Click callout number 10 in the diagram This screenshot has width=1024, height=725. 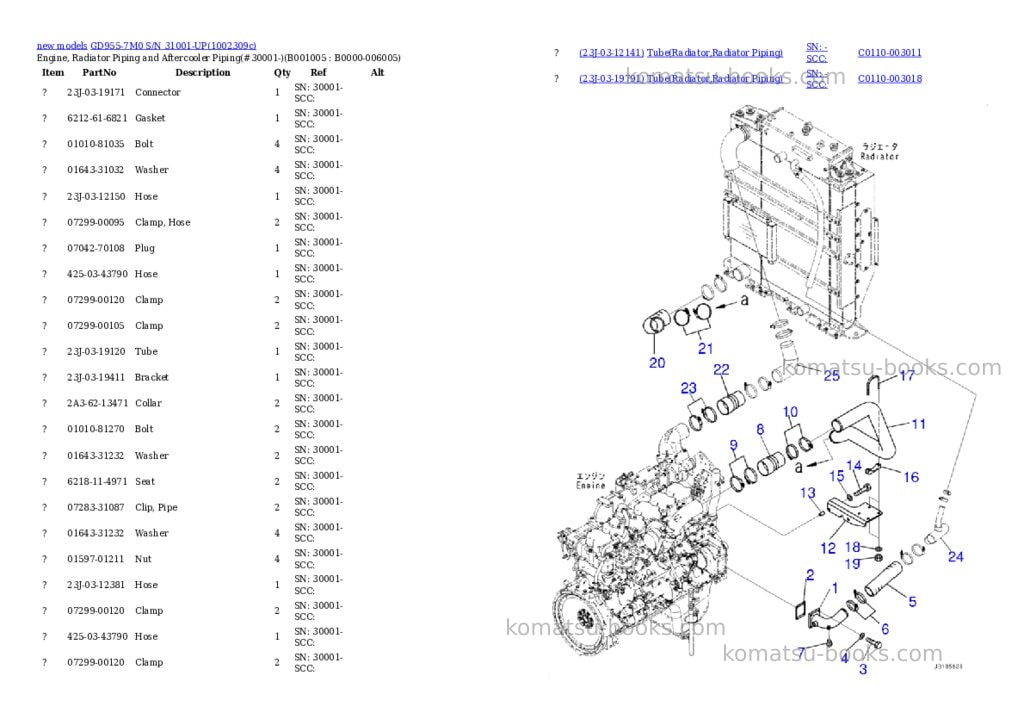pos(790,412)
